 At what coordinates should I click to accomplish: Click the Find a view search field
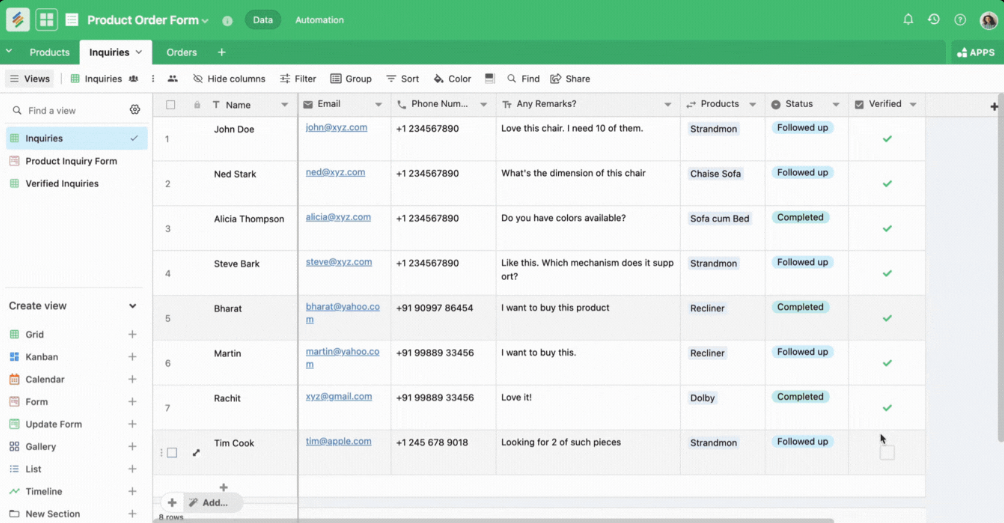pos(69,111)
